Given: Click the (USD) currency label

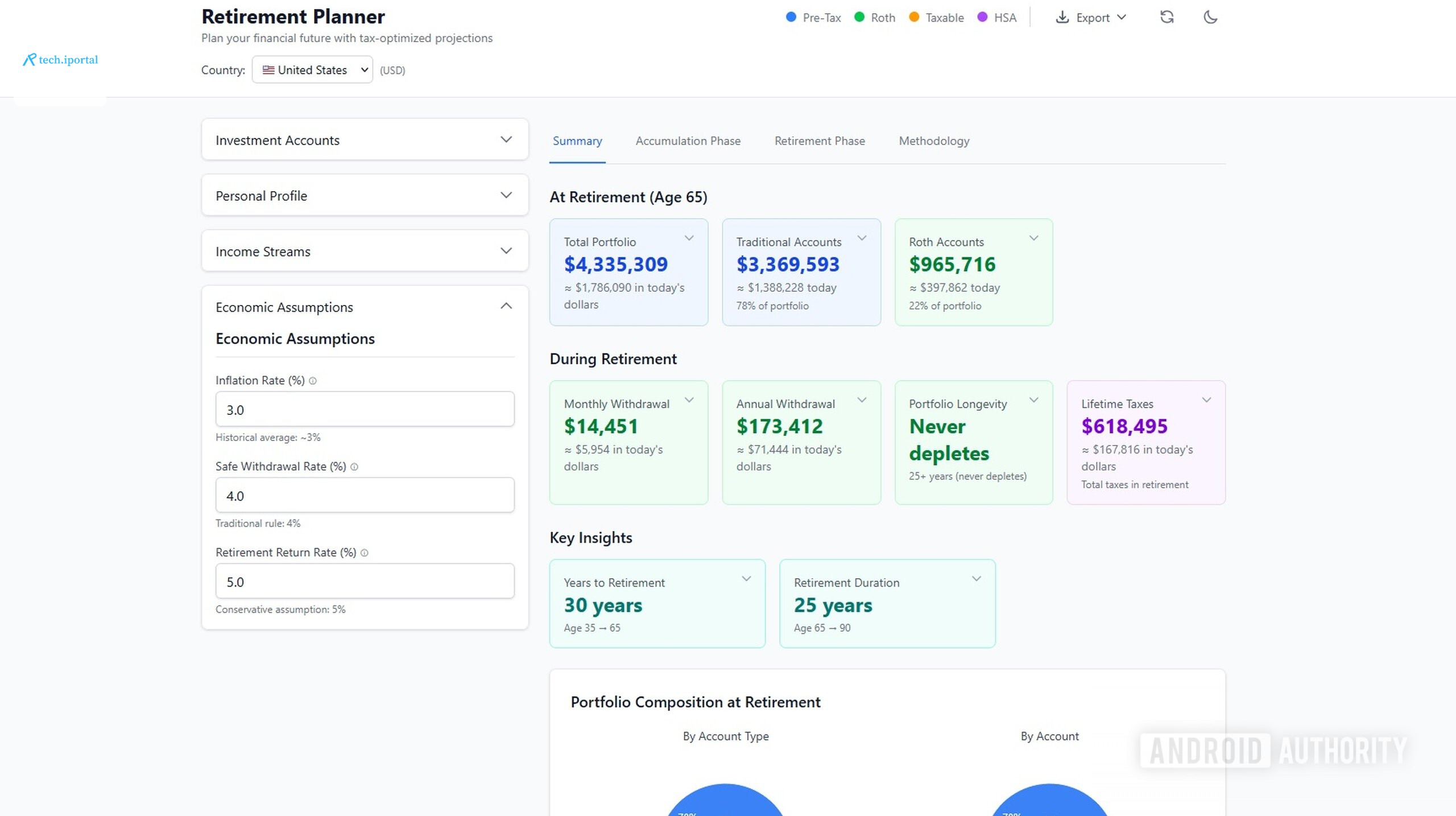Looking at the screenshot, I should pyautogui.click(x=392, y=71).
